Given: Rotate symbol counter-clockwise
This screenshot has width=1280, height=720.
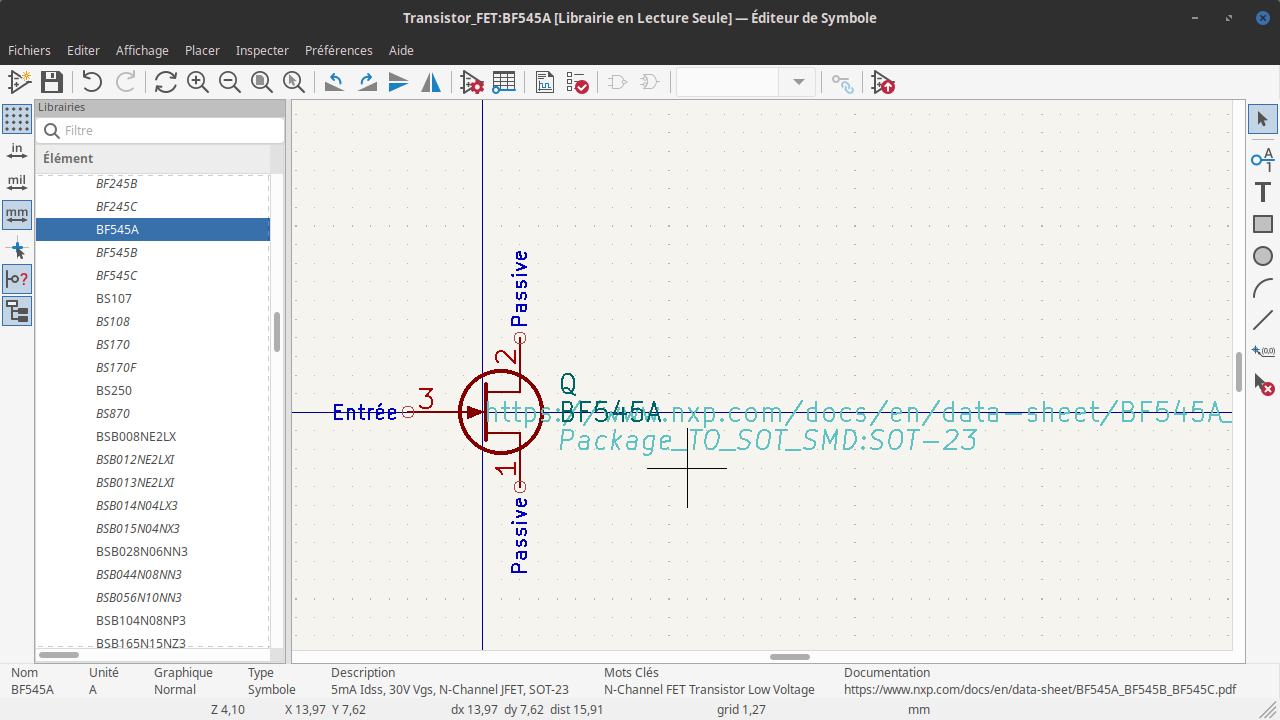Looking at the screenshot, I should click(x=335, y=82).
